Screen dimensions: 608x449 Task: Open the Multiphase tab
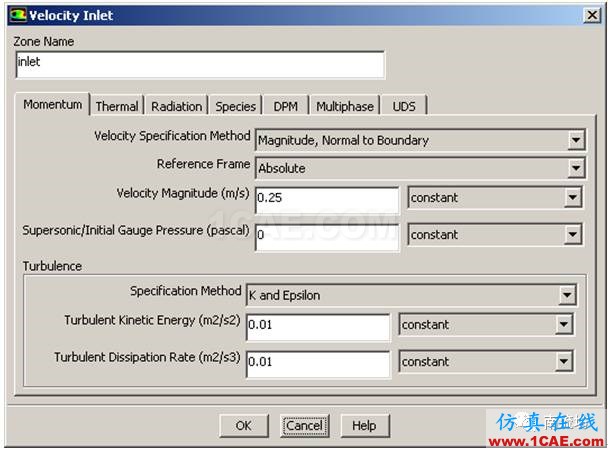point(345,106)
